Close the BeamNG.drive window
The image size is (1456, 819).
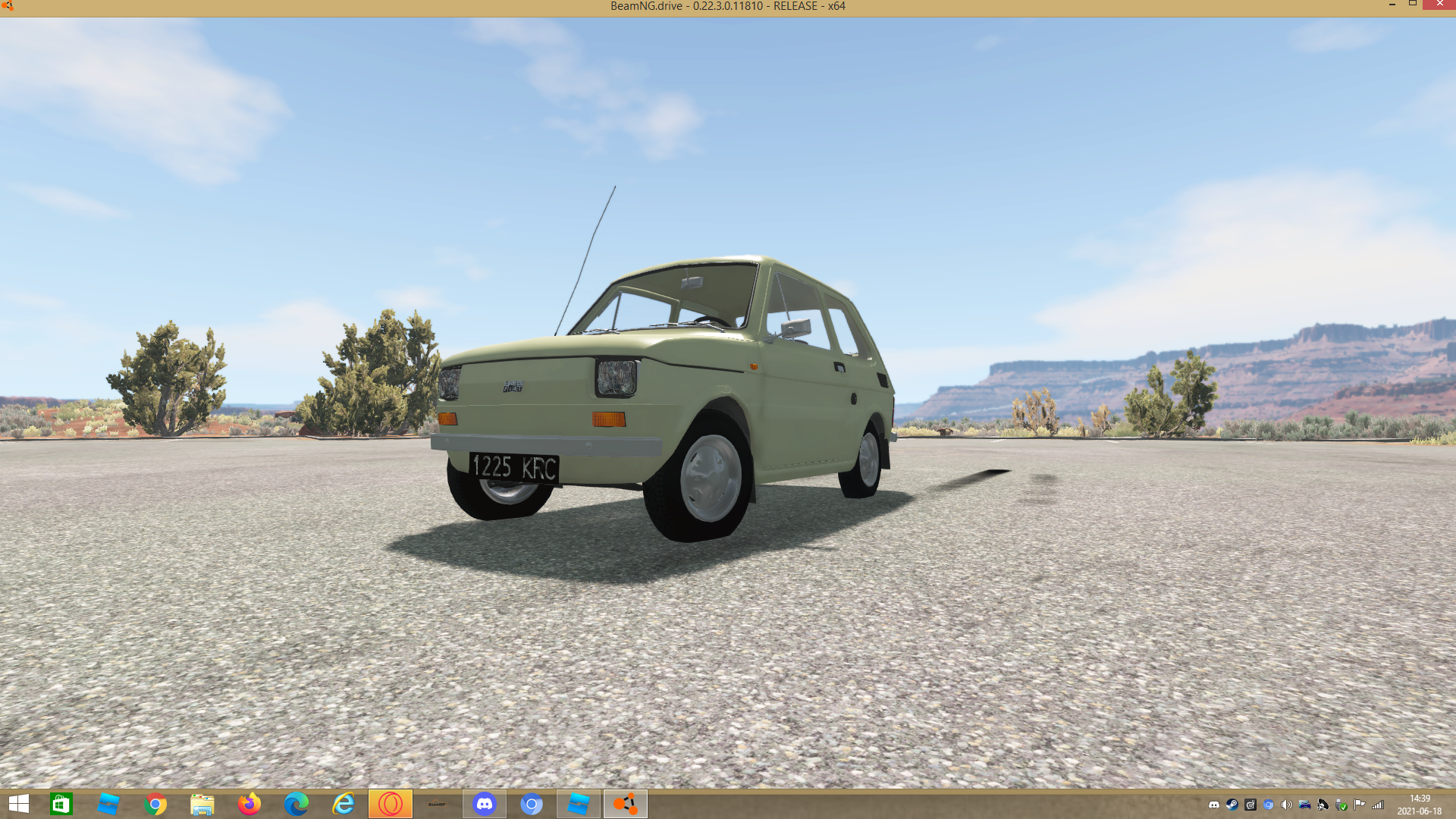point(1439,5)
